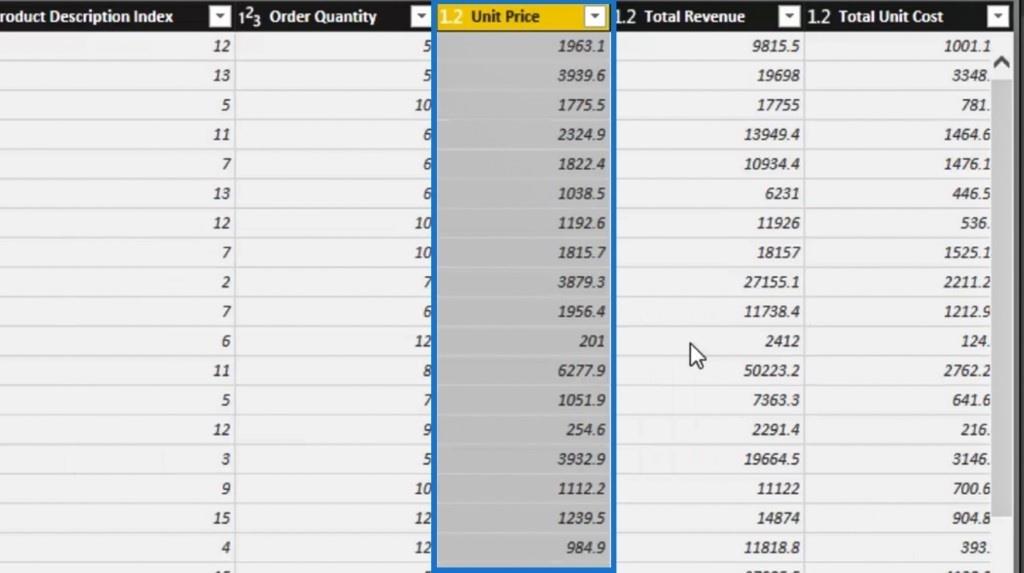Select the Unit Price cell 1192.6
Screen dimensions: 1024x573
pos(523,223)
